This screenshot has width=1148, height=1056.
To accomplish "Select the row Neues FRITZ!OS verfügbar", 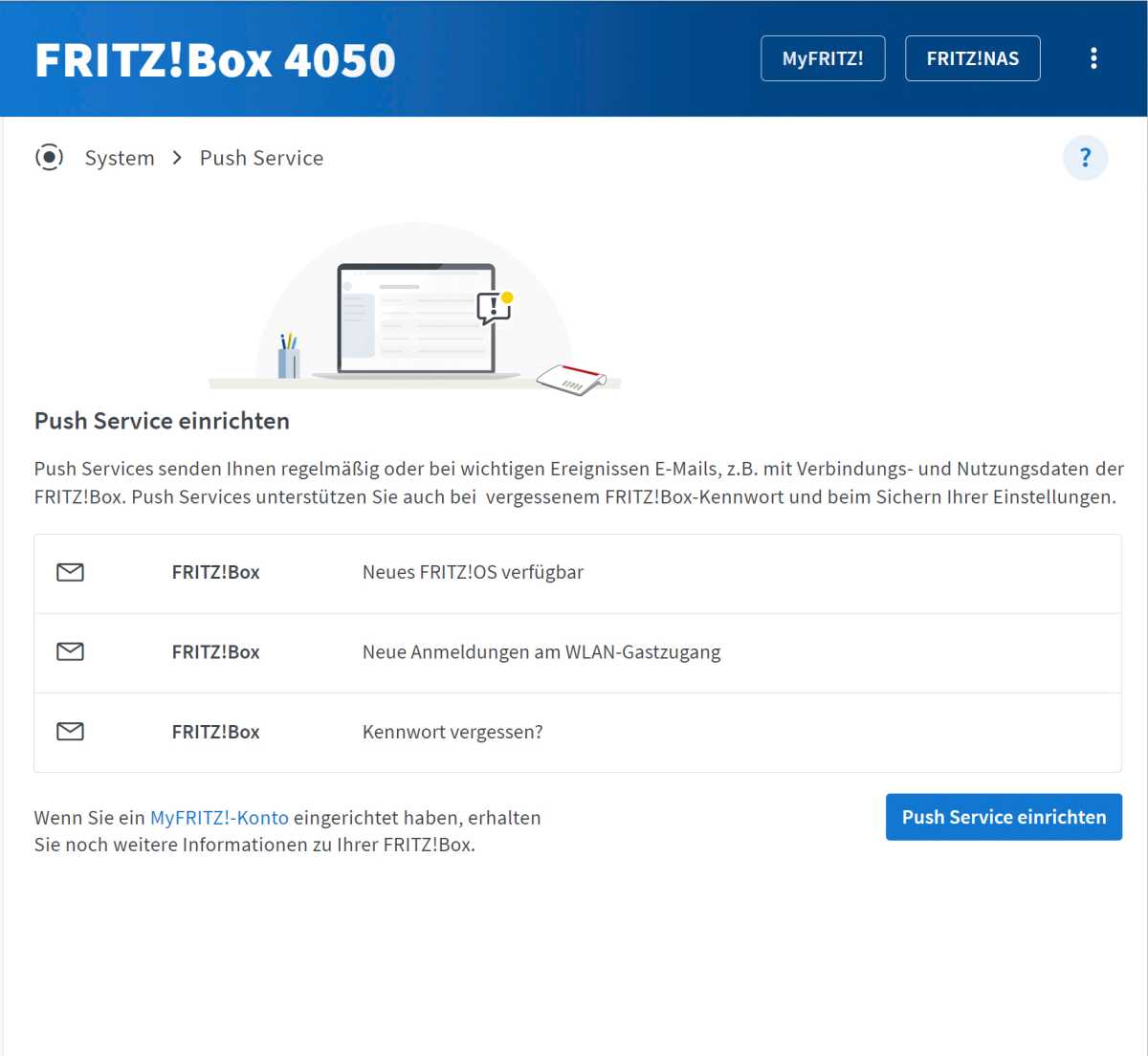I will [578, 573].
